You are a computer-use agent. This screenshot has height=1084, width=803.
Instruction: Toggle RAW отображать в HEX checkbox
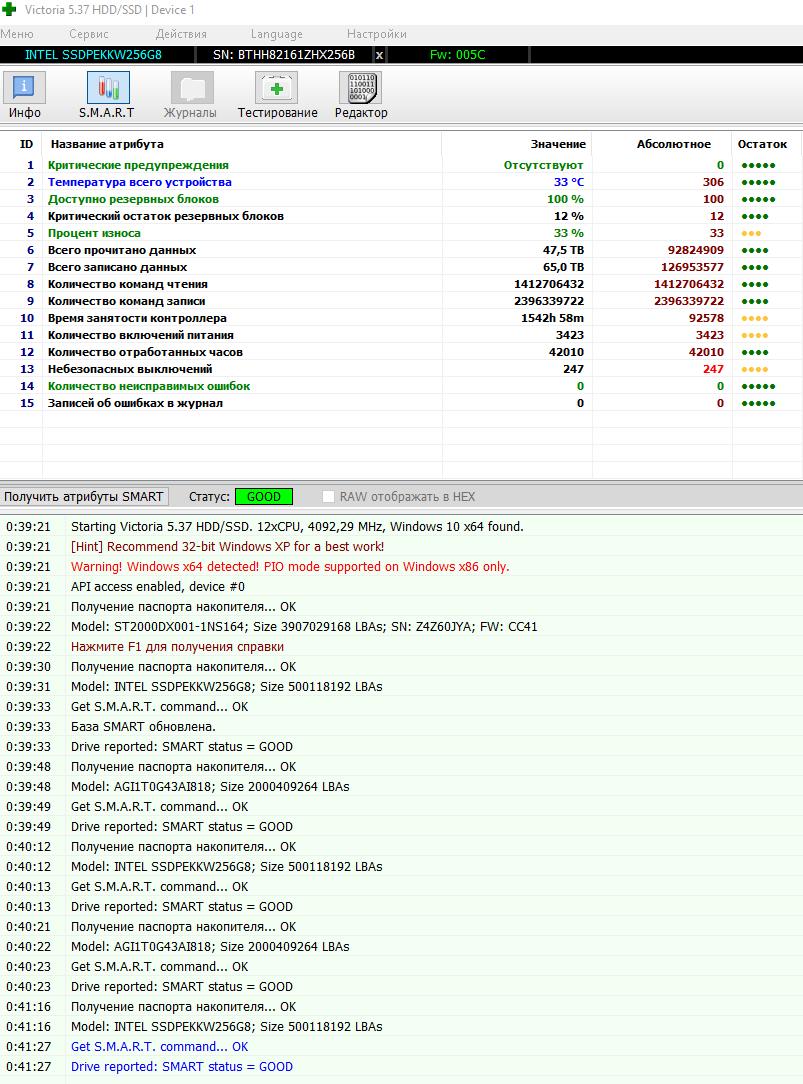[x=328, y=496]
